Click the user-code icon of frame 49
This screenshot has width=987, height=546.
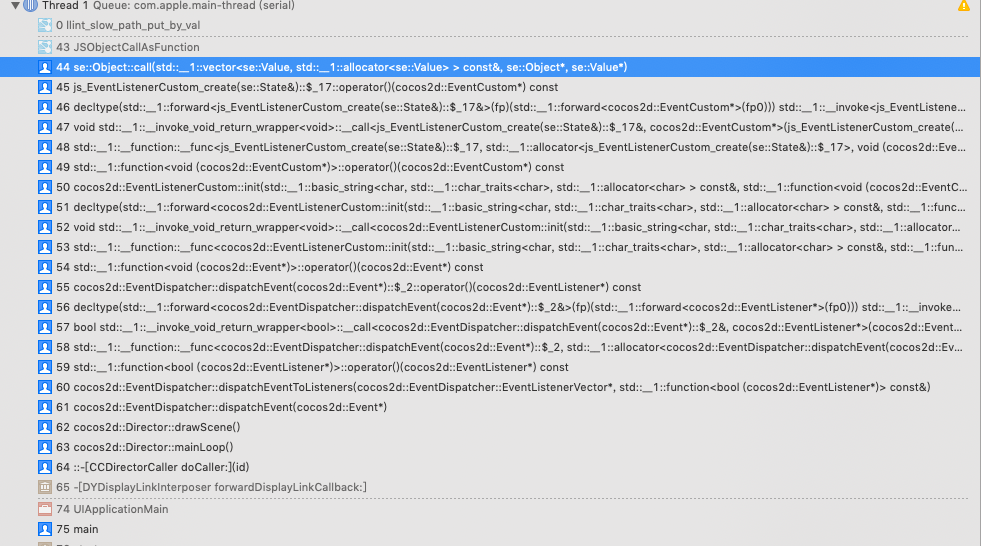click(45, 168)
